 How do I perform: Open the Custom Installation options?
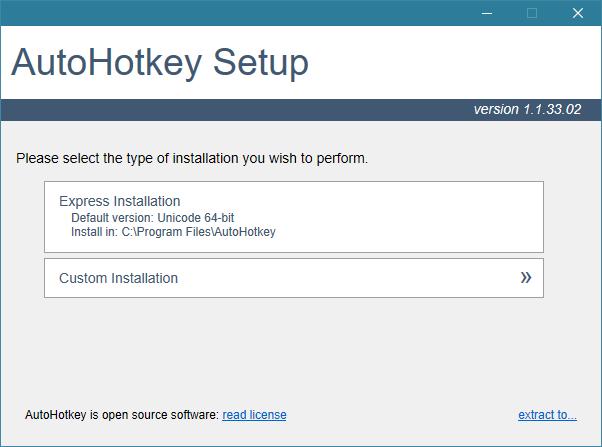[293, 278]
